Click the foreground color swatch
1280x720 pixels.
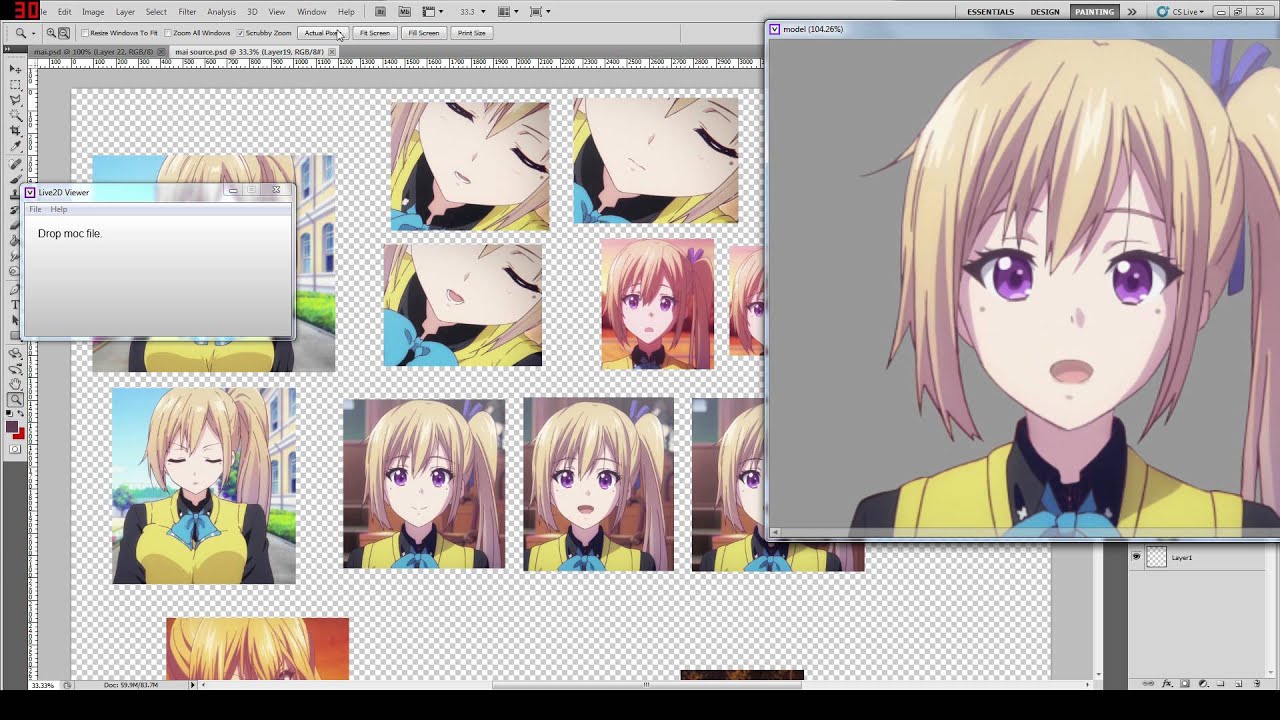(x=12, y=427)
